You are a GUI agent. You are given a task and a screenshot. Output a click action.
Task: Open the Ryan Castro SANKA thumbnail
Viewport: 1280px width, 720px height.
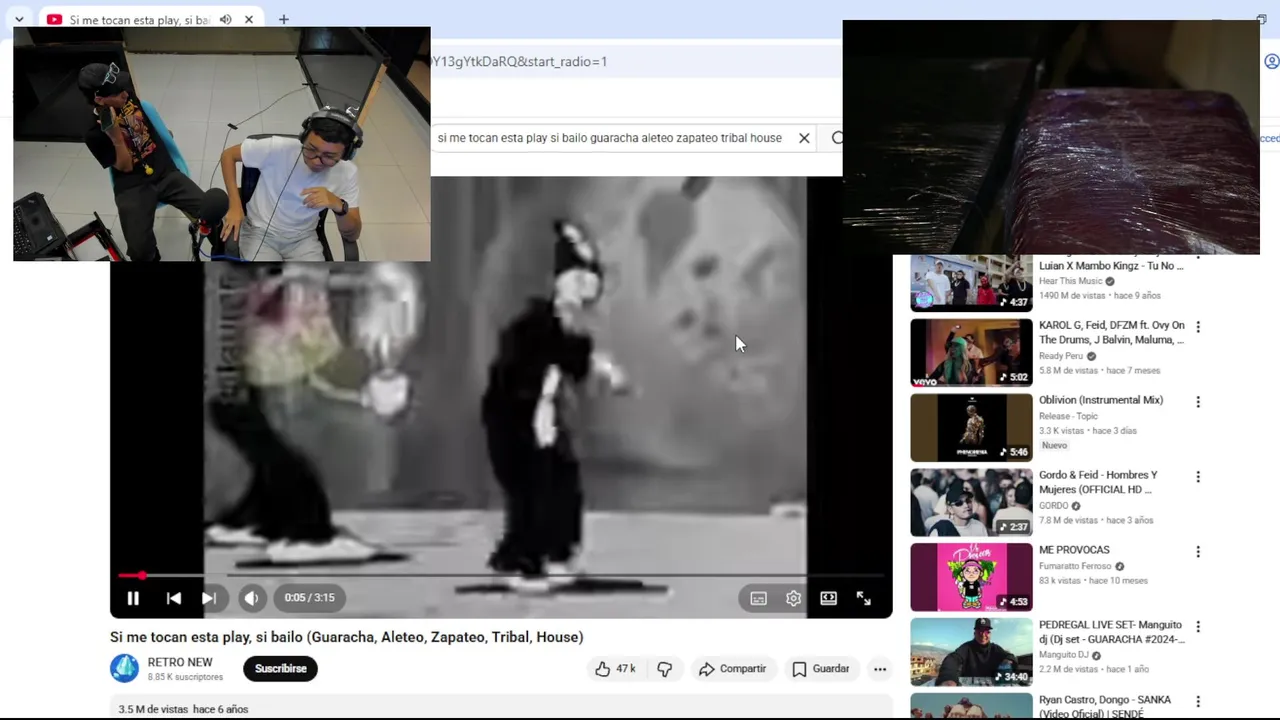coord(971,706)
